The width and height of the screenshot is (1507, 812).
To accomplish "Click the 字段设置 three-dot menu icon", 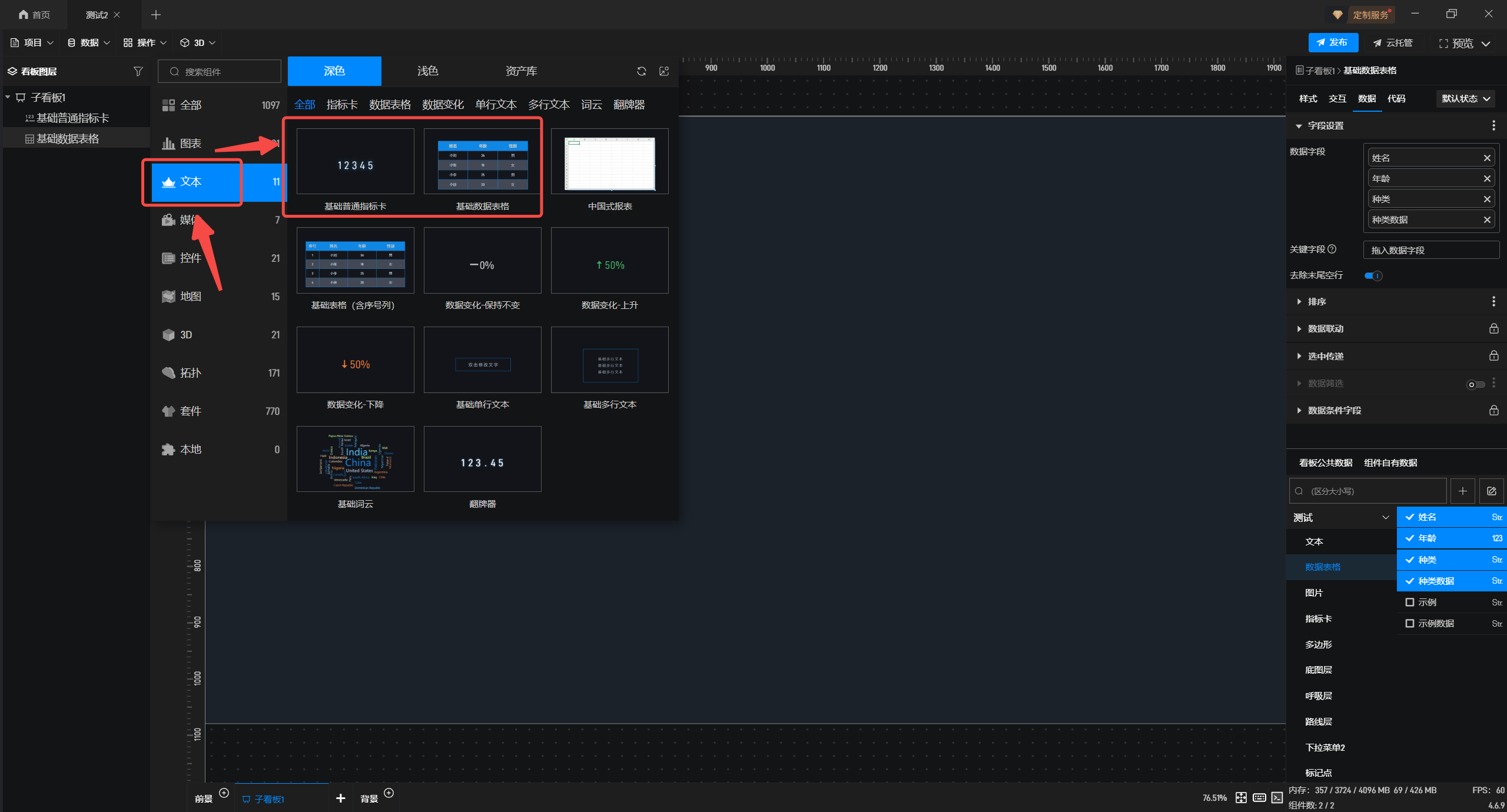I will (1493, 125).
